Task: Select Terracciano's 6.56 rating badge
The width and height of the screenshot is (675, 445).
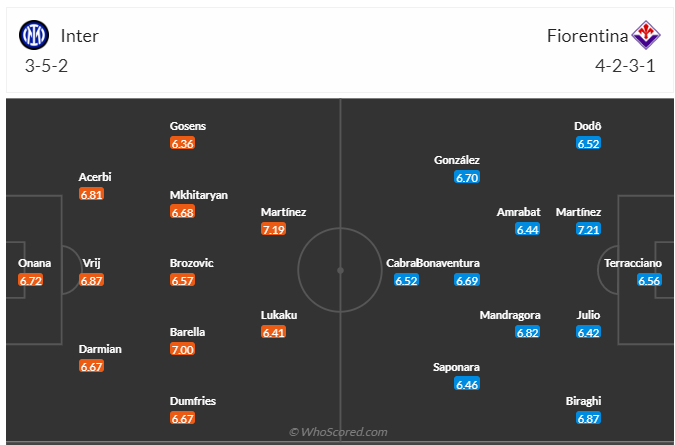Action: pos(650,280)
